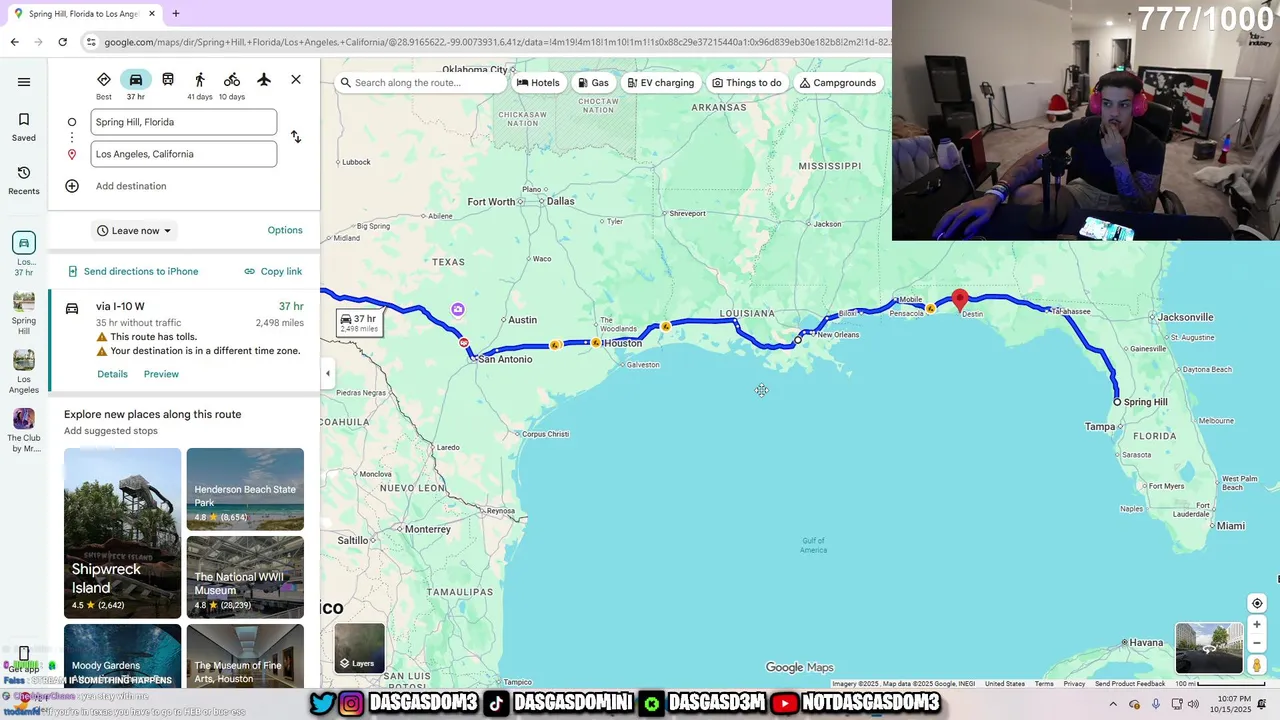
Task: Filter by Gas along route
Action: 593,83
